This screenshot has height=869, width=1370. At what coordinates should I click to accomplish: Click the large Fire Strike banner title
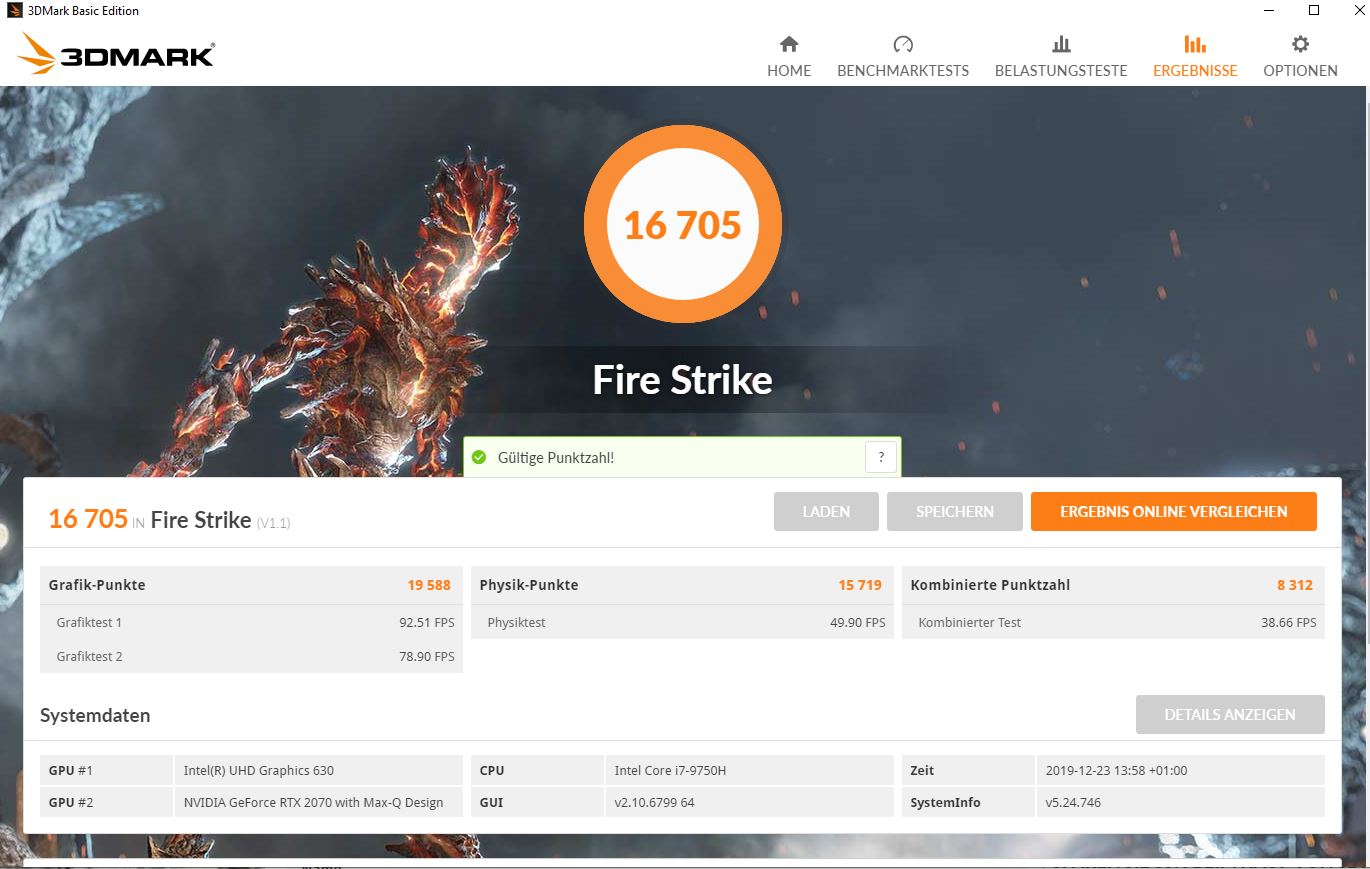point(682,380)
